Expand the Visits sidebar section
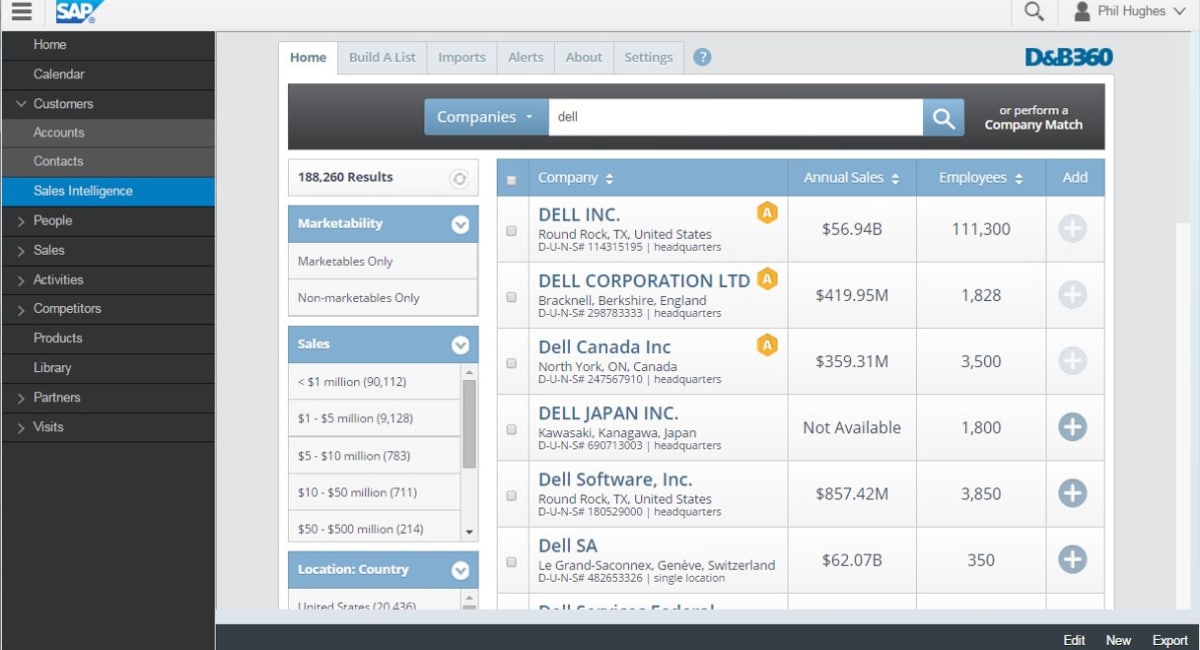Image resolution: width=1200 pixels, height=650 pixels. [21, 427]
